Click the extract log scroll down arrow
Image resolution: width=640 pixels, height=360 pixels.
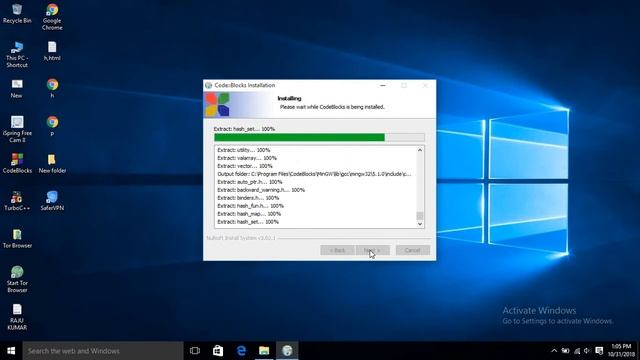(x=420, y=224)
